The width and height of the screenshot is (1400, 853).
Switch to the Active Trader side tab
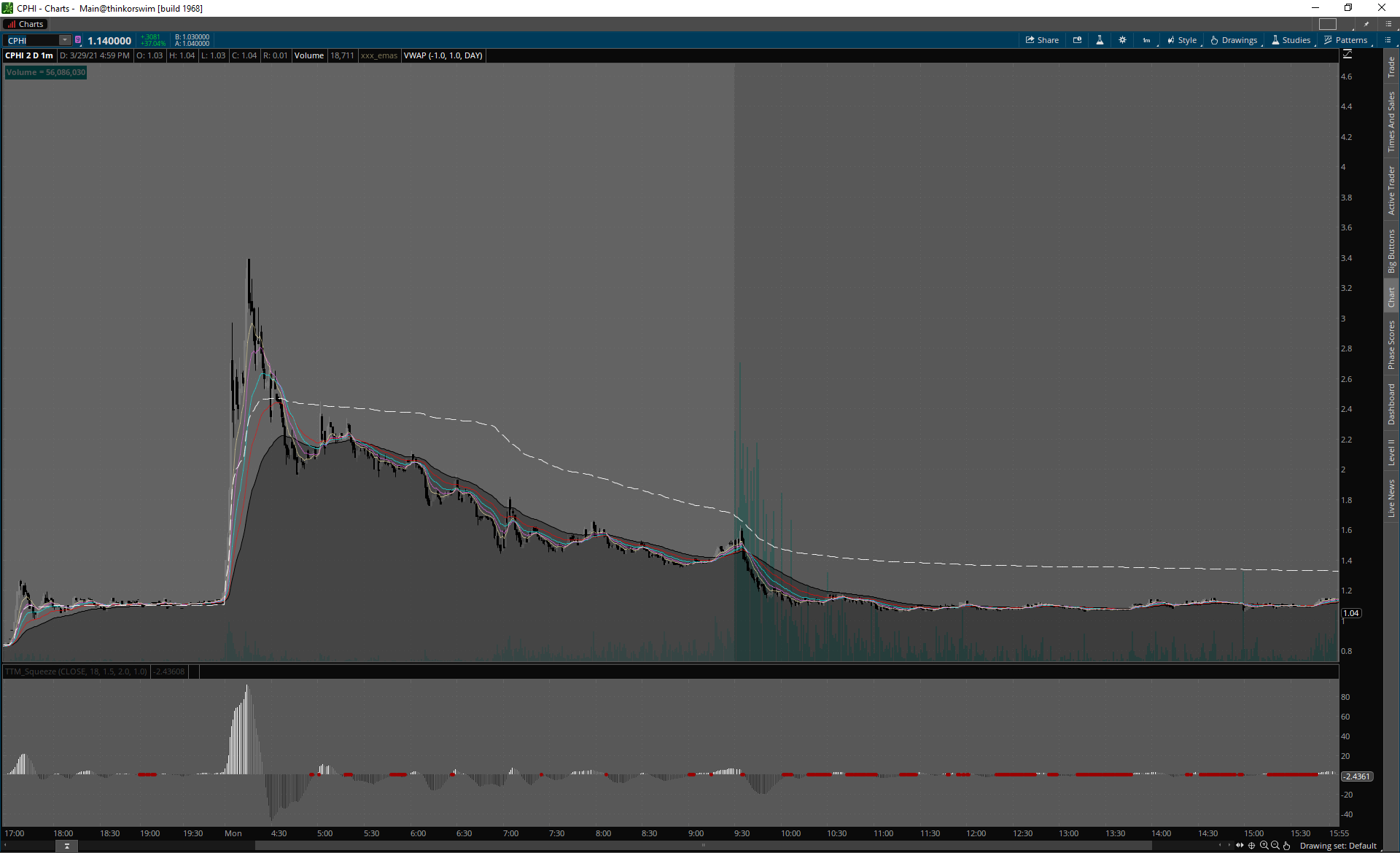pyautogui.click(x=1391, y=191)
